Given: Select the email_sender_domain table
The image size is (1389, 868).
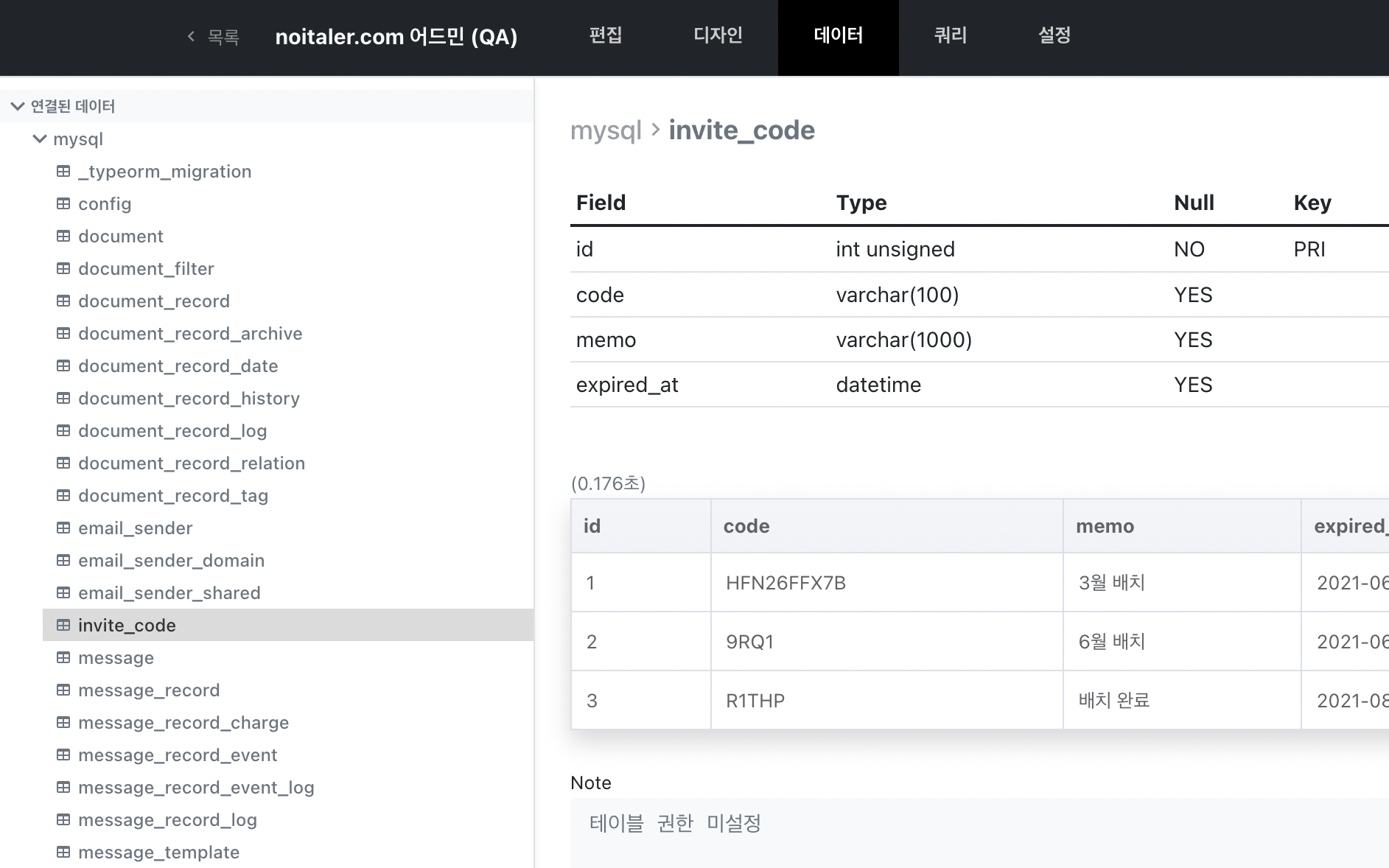Looking at the screenshot, I should pos(171,561).
